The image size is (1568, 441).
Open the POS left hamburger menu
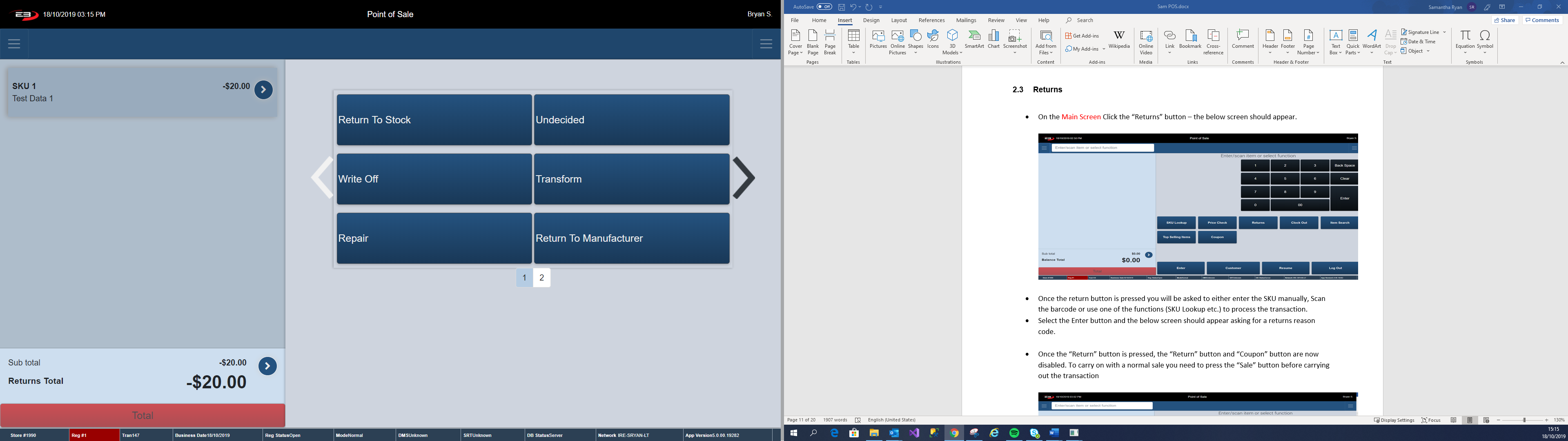[x=15, y=44]
